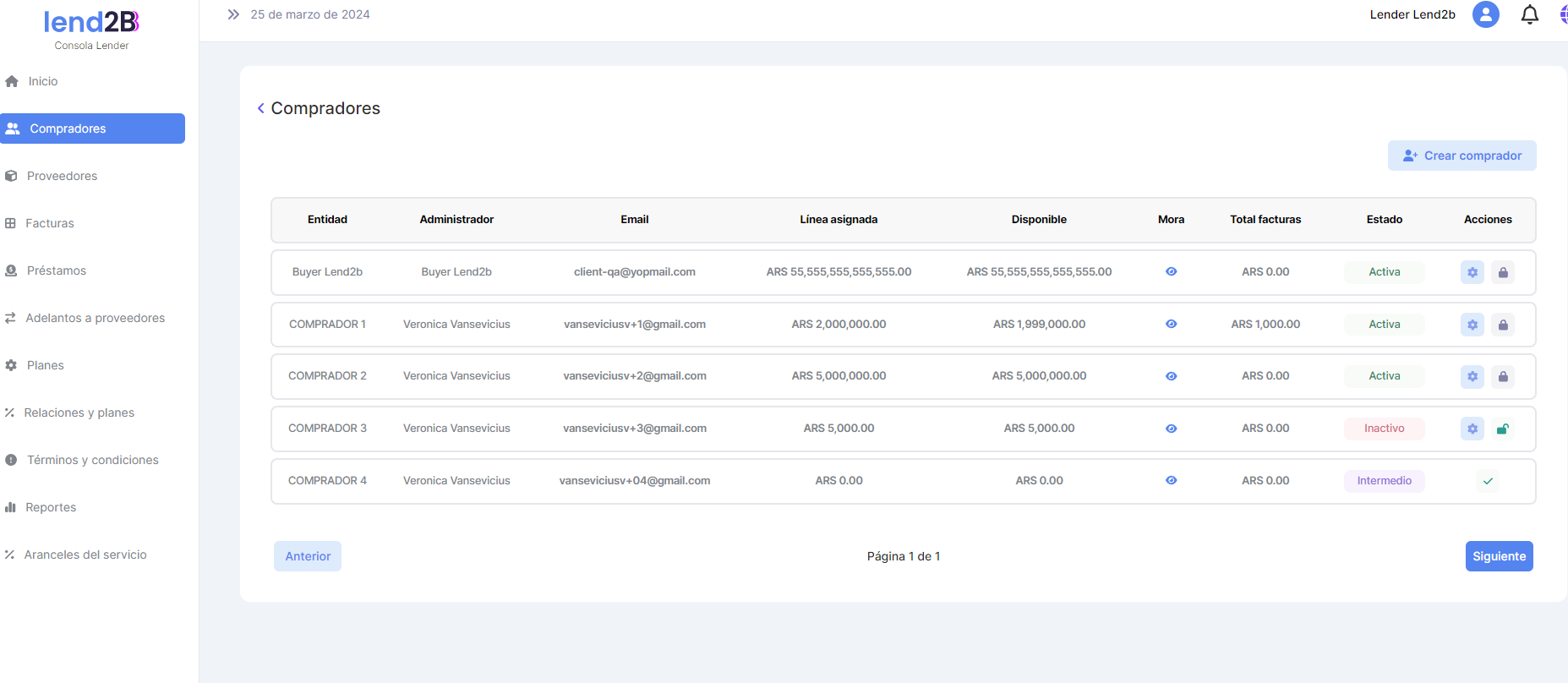The width and height of the screenshot is (1568, 683).
Task: Click the lend2B logo
Action: (91, 23)
